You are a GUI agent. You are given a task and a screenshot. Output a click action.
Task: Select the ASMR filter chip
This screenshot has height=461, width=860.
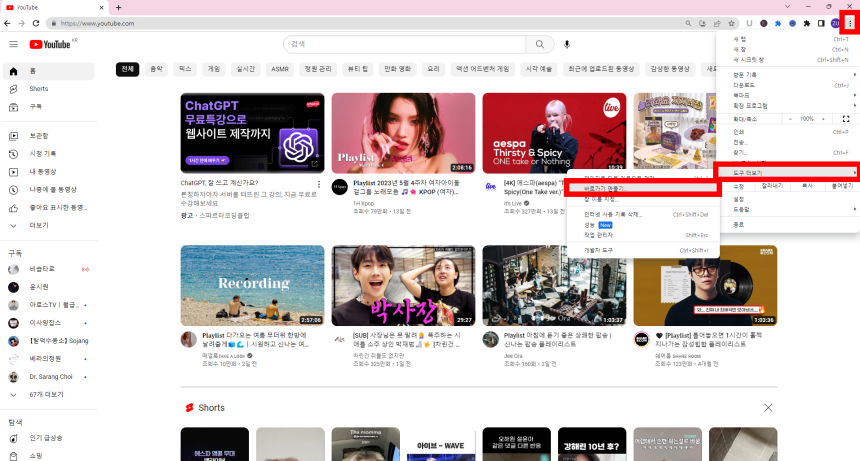[280, 69]
